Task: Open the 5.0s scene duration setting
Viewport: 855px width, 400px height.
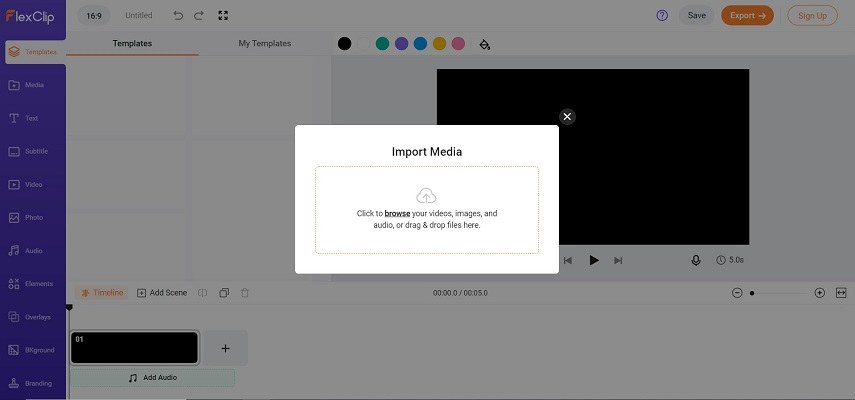Action: (730, 260)
